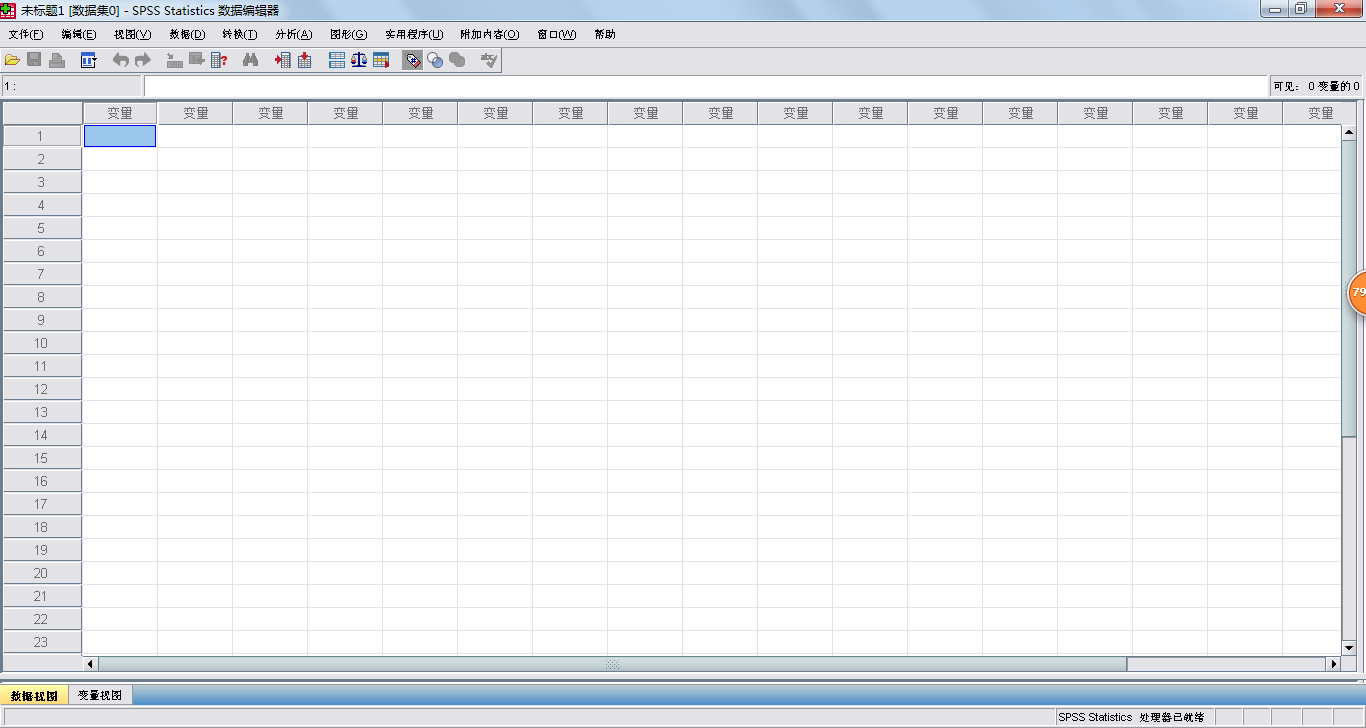The image size is (1366, 728).
Task: Save the current dataset
Action: click(x=34, y=59)
